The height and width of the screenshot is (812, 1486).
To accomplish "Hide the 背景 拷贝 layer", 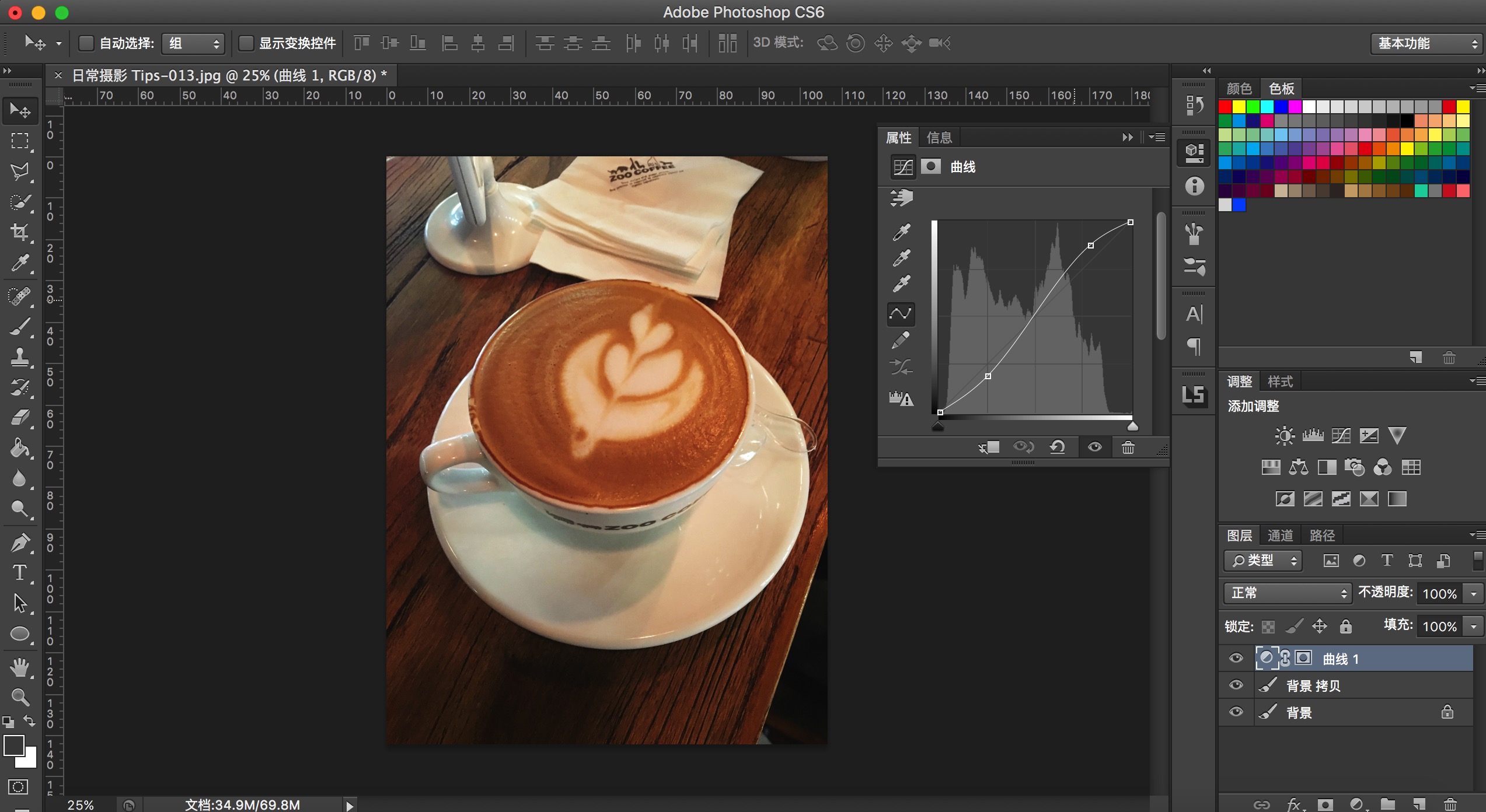I will (x=1236, y=685).
